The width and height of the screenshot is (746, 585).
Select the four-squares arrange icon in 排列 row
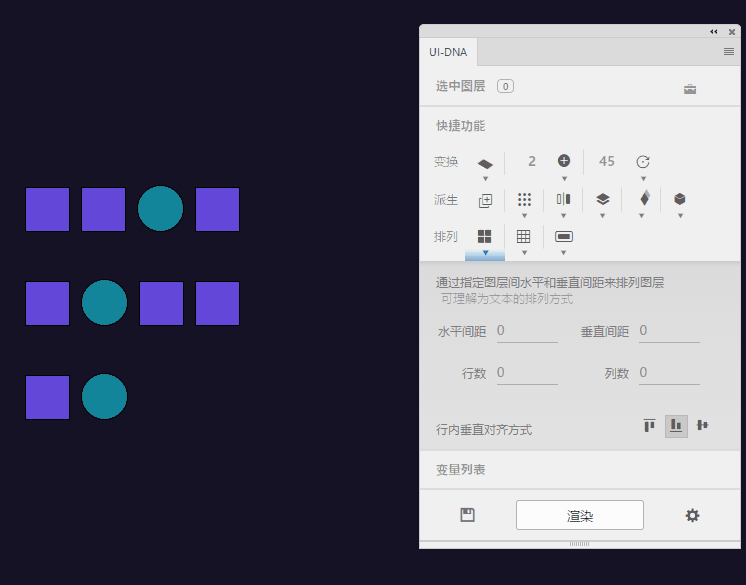click(x=484, y=236)
